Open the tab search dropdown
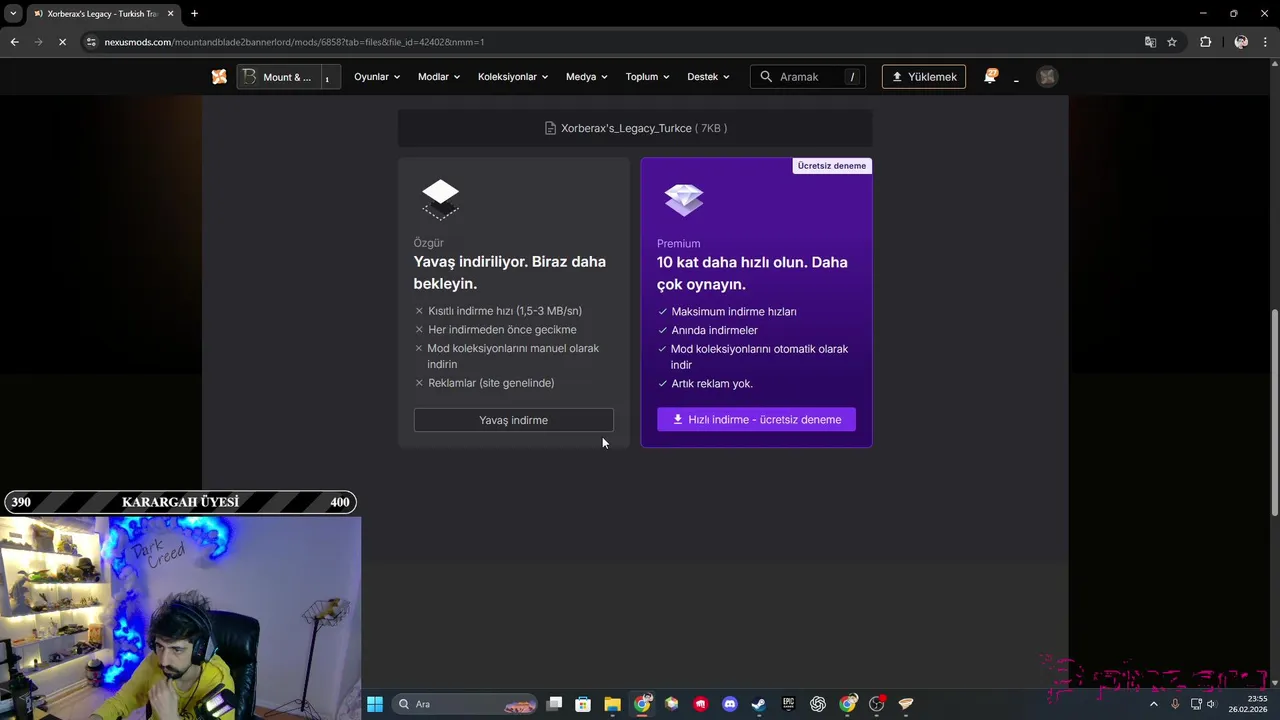Viewport: 1280px width, 720px height. [13, 14]
